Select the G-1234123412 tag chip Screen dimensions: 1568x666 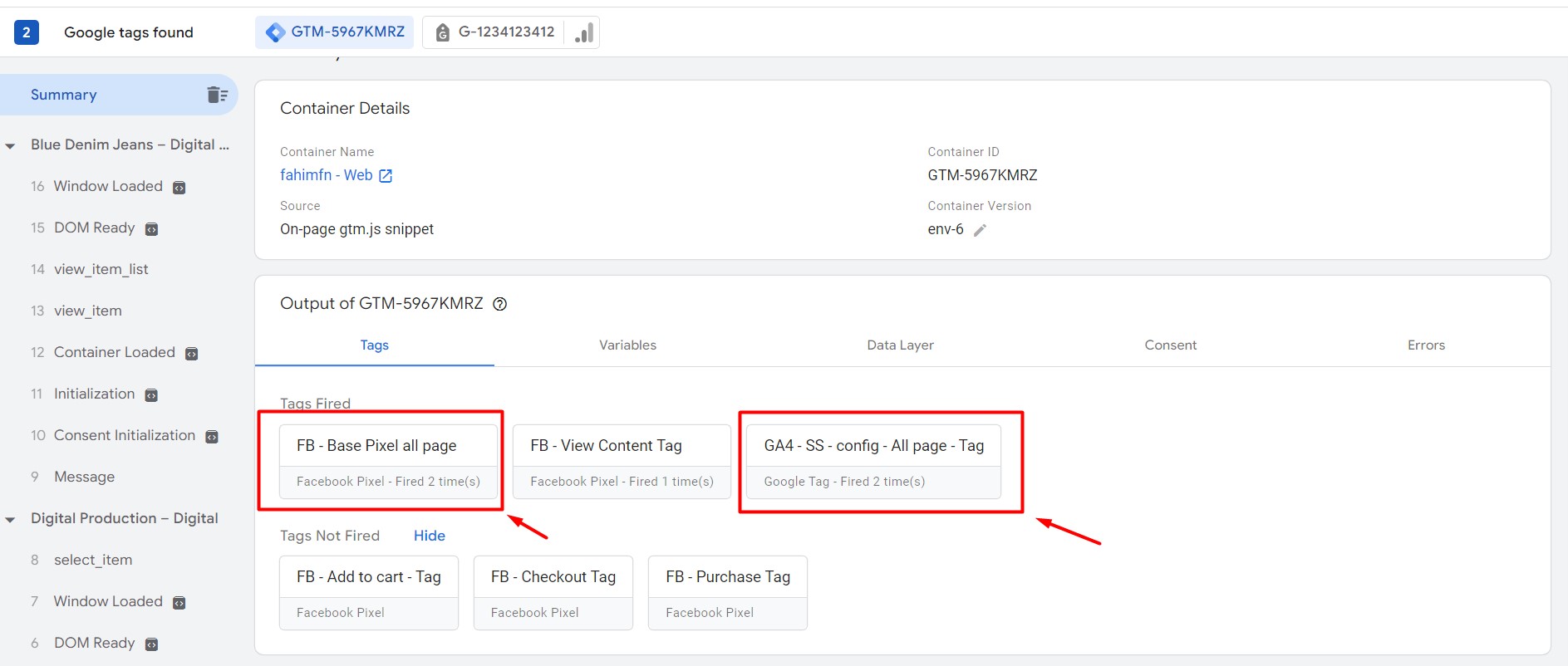point(510,32)
